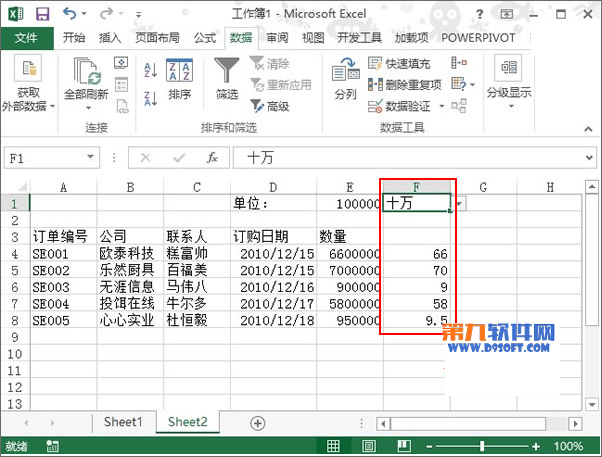Select cell F8 showing 9.5
This screenshot has width=602, height=457.
pos(417,320)
